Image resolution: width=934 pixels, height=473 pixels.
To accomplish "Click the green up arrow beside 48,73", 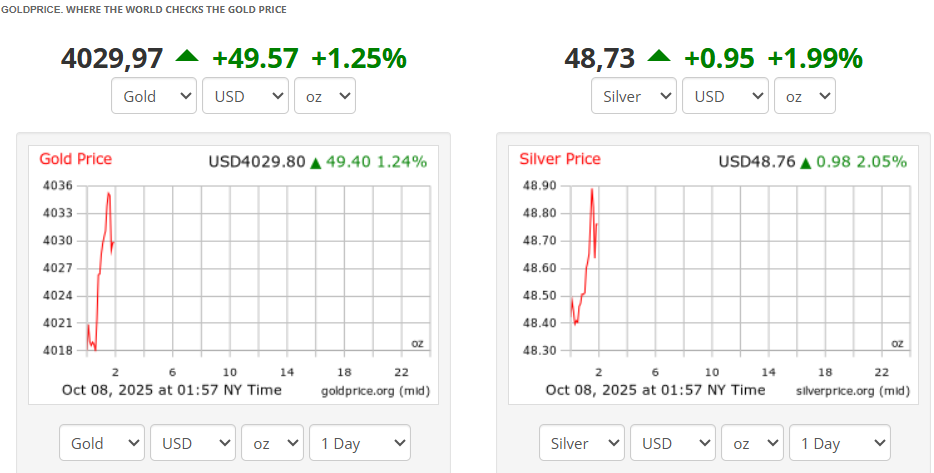I will click(658, 57).
